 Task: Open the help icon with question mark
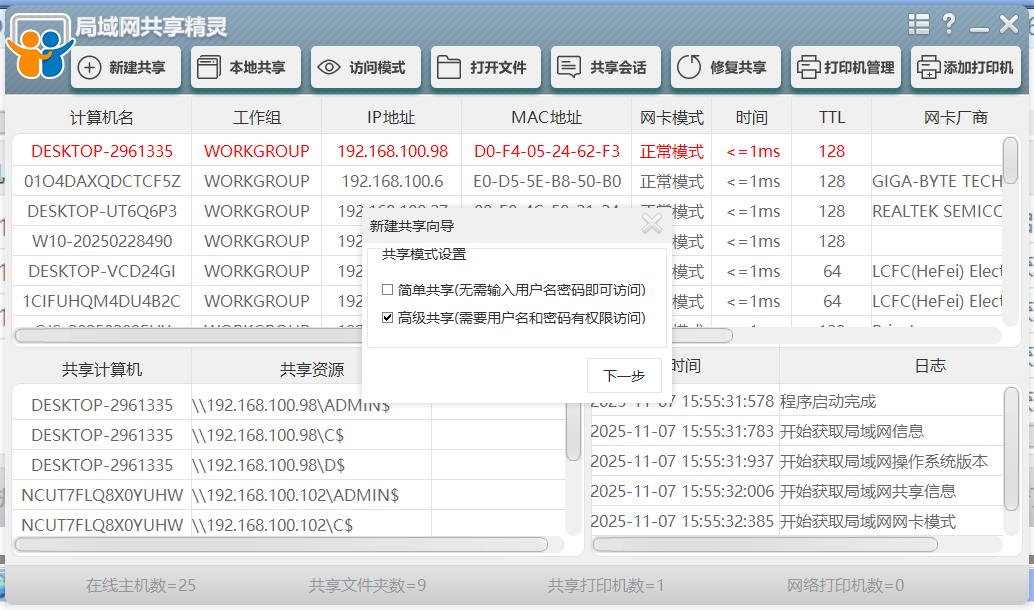(948, 24)
